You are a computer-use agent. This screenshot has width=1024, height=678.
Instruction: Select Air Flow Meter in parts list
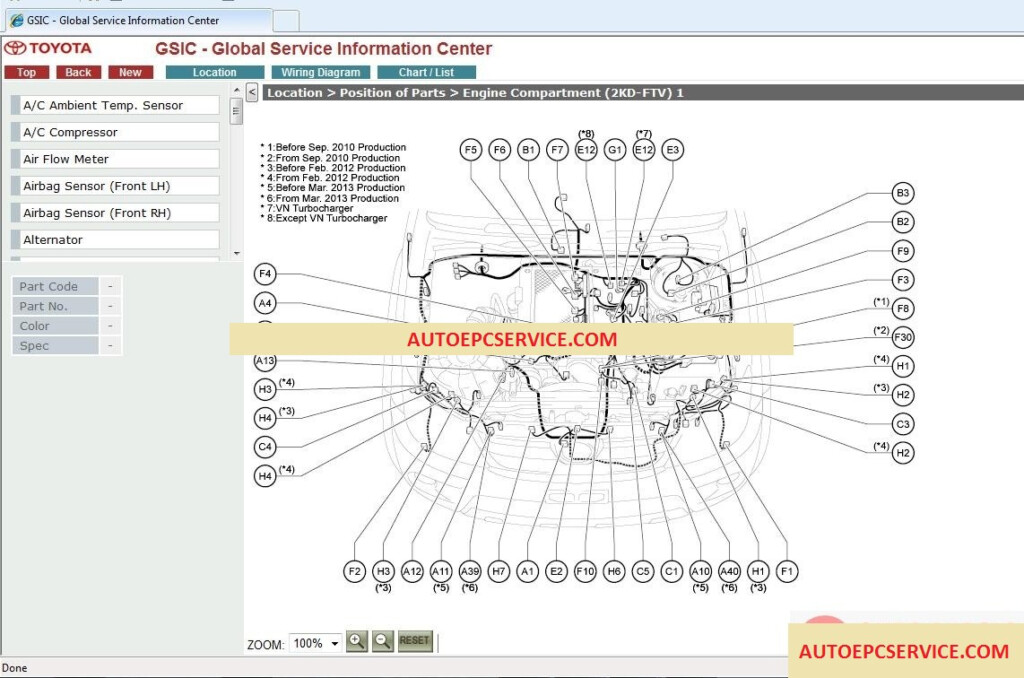coord(115,159)
